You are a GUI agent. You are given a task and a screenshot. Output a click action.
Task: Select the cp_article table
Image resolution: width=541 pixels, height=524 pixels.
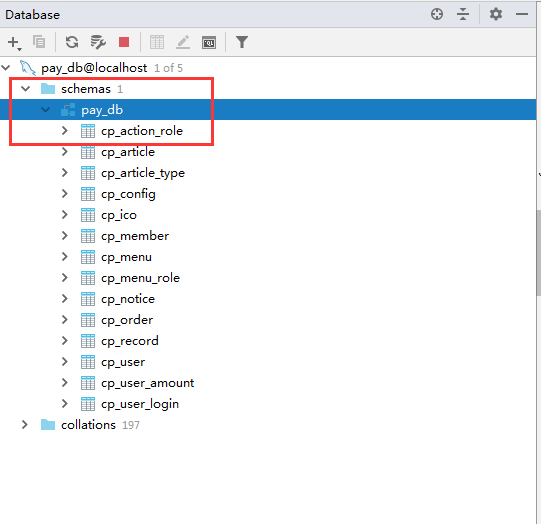point(128,152)
